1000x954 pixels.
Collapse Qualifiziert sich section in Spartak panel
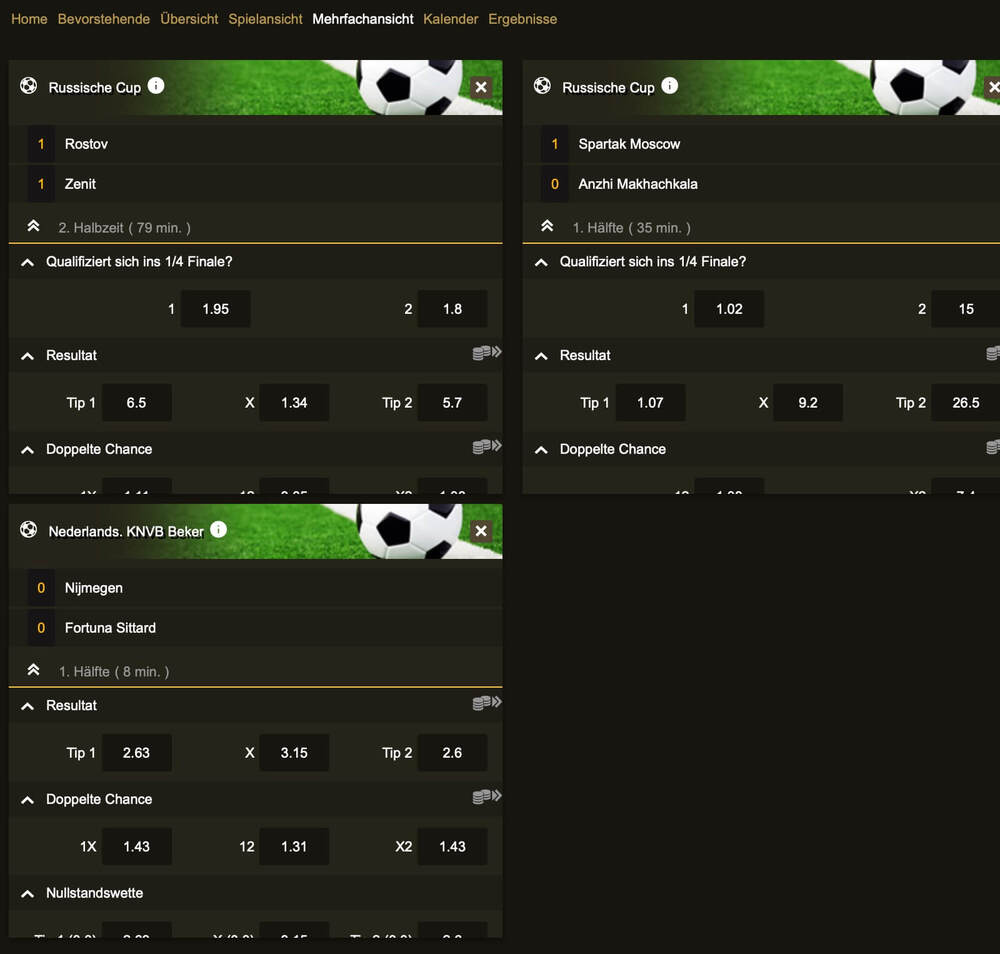(x=541, y=262)
